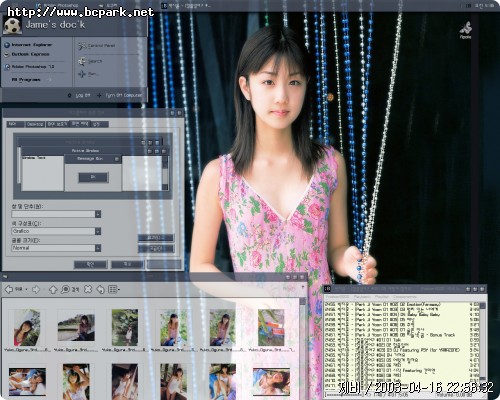Select the Baby Baby Baby track
The height and width of the screenshot is (400, 500).
(402, 314)
